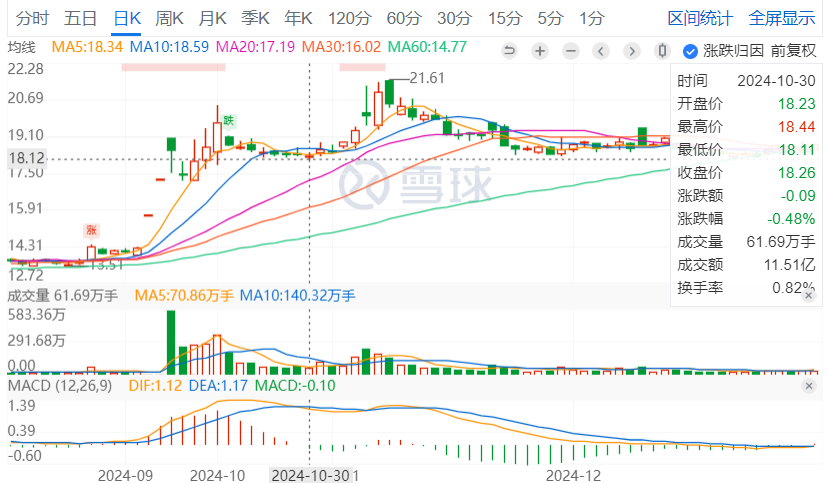Click MA60:14.77 moving average label

click(x=427, y=47)
